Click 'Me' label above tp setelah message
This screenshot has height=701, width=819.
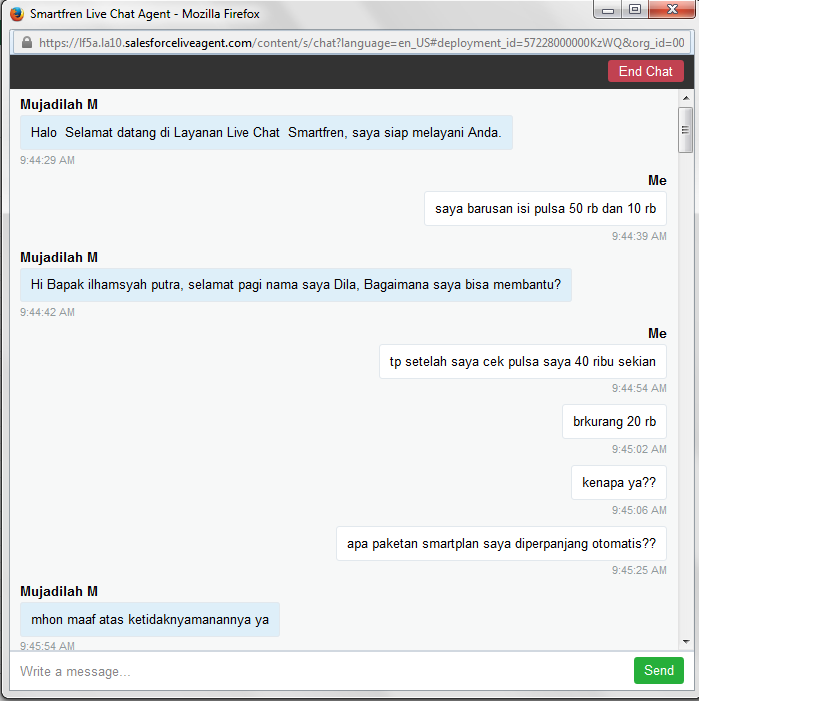pyautogui.click(x=657, y=333)
